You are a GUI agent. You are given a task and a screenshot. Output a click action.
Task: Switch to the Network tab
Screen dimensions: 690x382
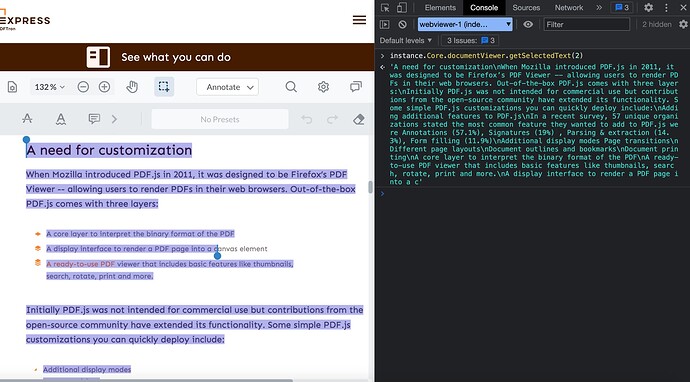(x=569, y=7)
